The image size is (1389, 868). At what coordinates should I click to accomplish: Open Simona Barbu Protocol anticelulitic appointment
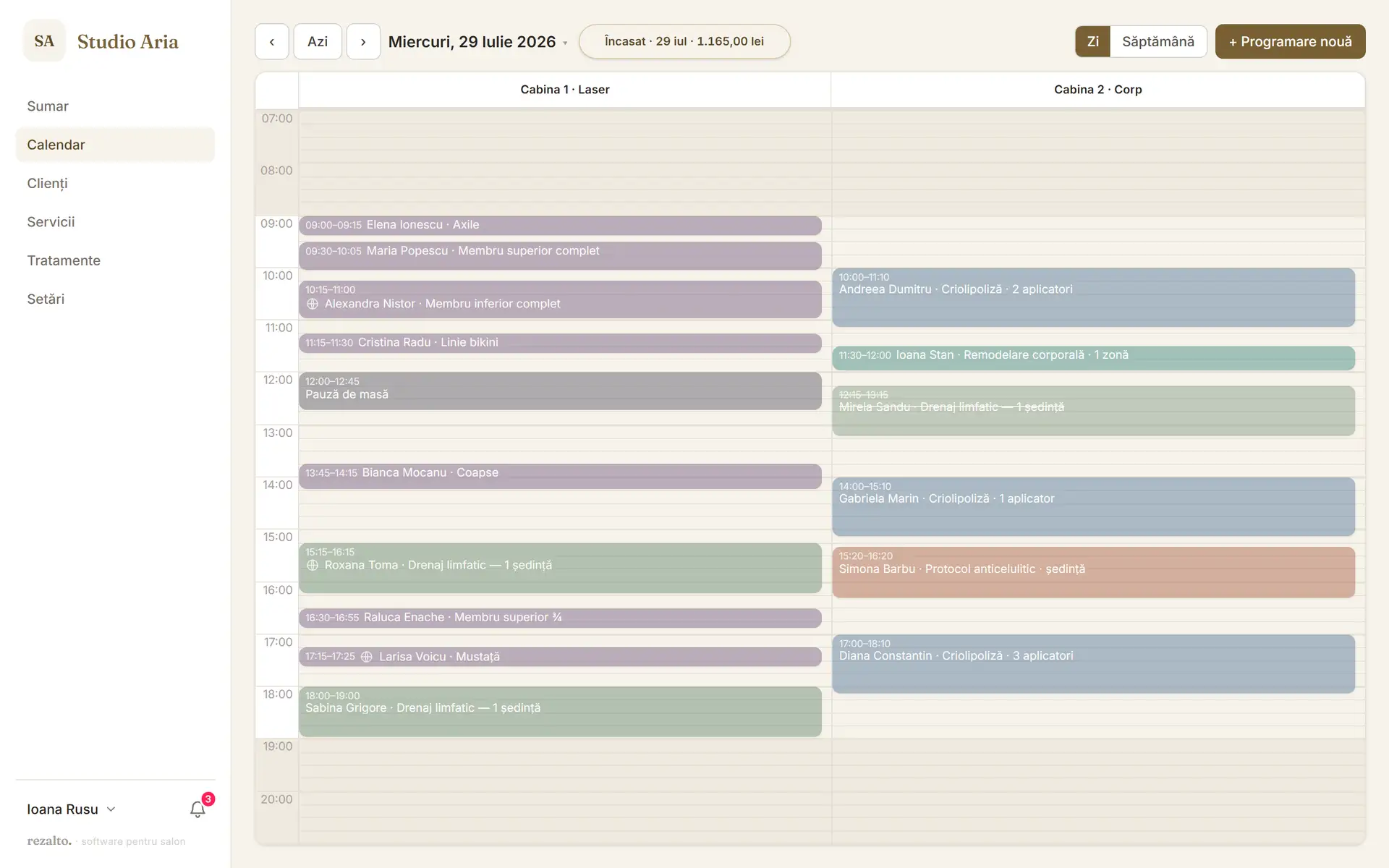[x=1093, y=572]
